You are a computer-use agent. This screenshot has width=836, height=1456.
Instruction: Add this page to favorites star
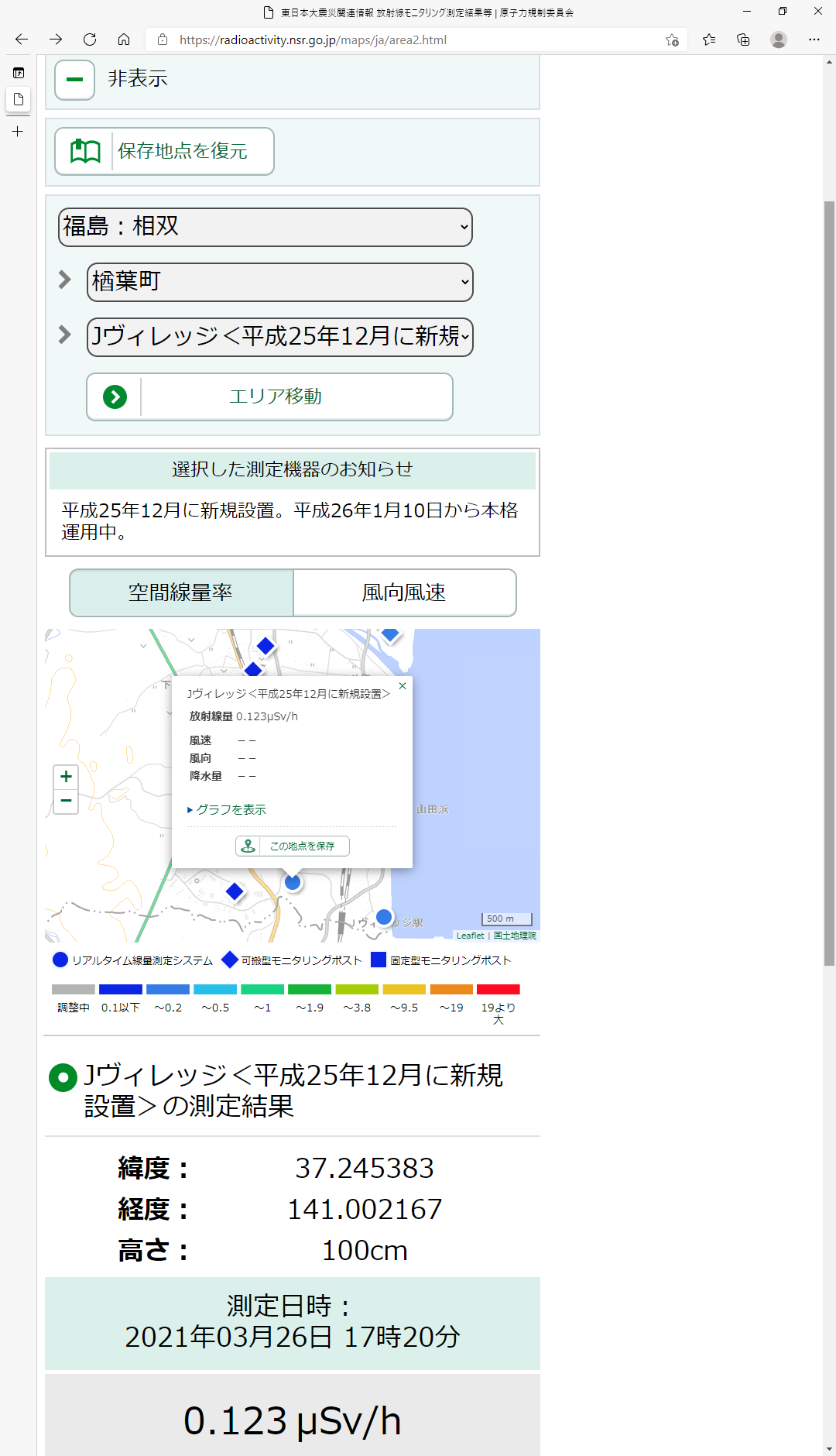pos(672,40)
